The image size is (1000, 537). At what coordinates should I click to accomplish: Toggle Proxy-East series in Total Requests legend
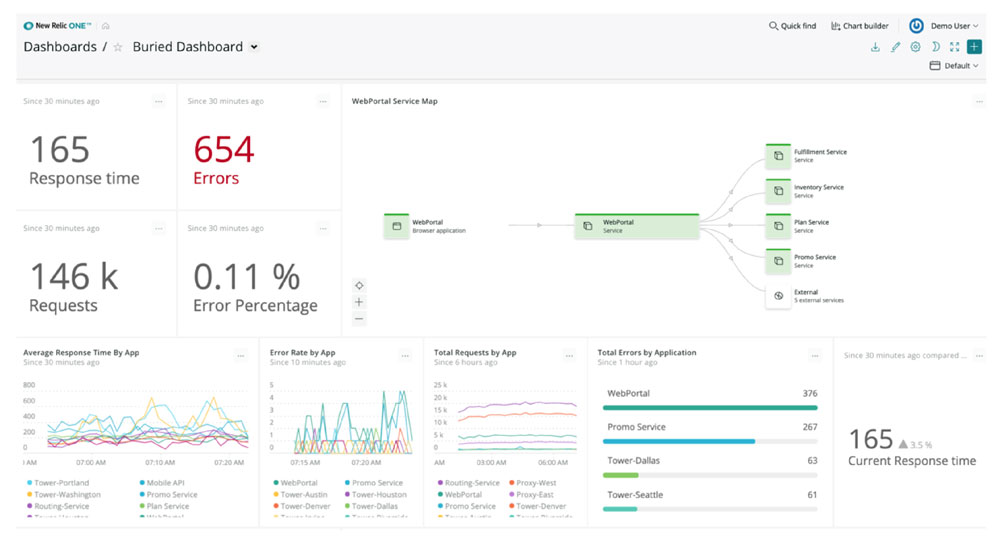[x=531, y=494]
